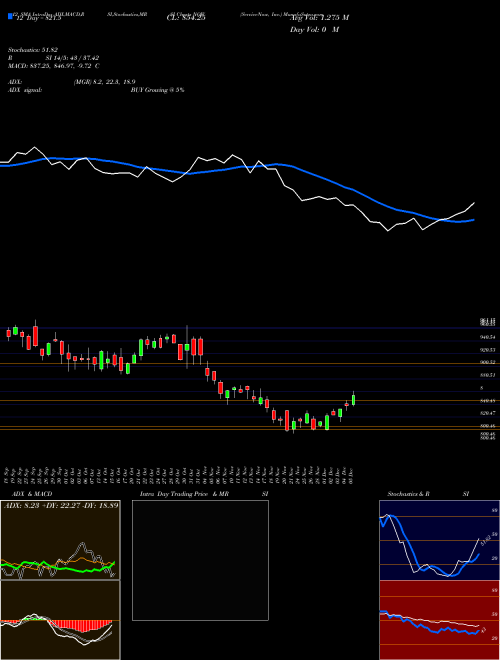Image resolution: width=500 pixels, height=660 pixels.
Task: Select the BUY Growing @ 5% signal text
Action: (157, 90)
